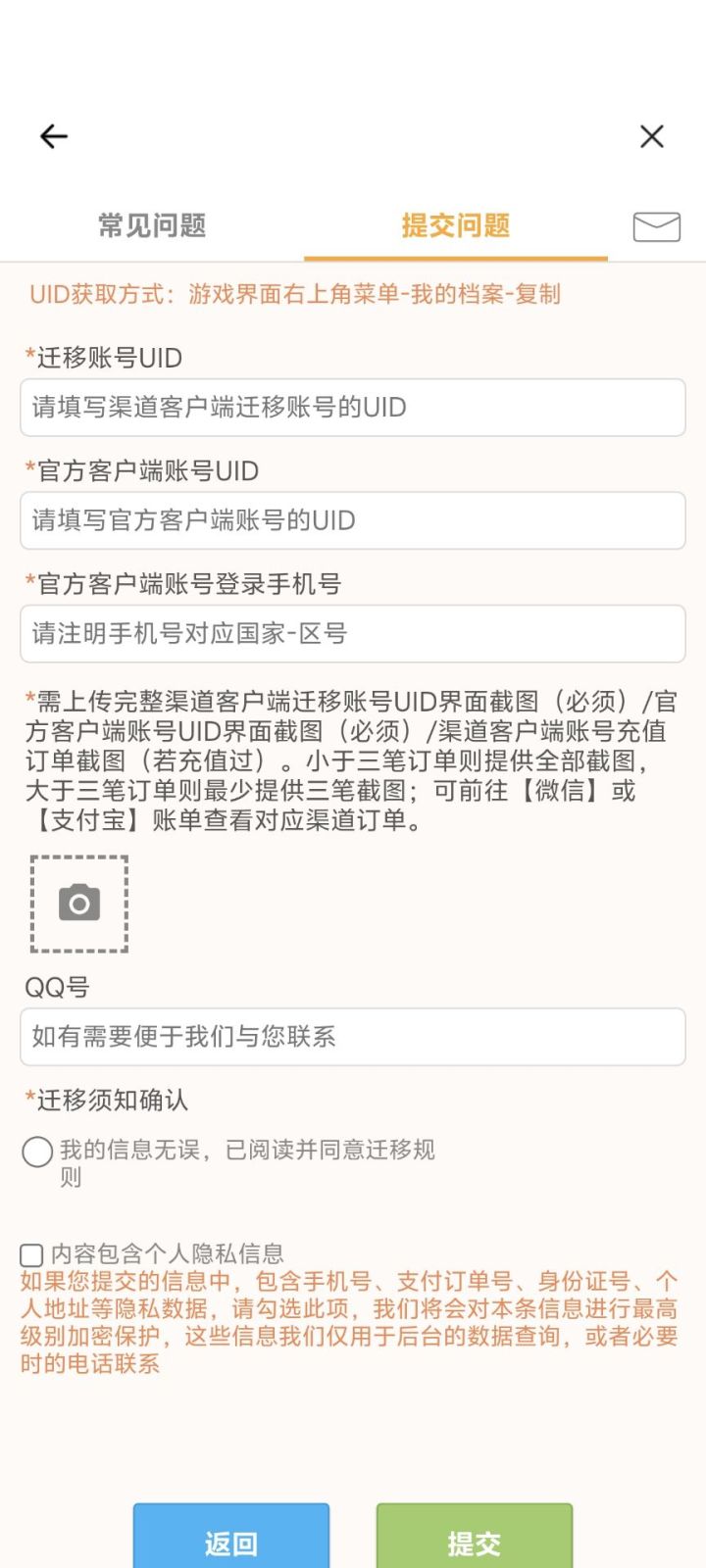This screenshot has height=1568, width=706.
Task: Tap the 需上传完整渠道客户端 screenshot instructions
Action: (x=351, y=760)
